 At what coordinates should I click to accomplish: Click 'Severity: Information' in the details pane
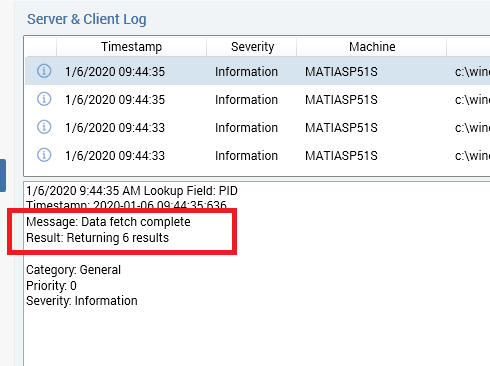click(82, 301)
